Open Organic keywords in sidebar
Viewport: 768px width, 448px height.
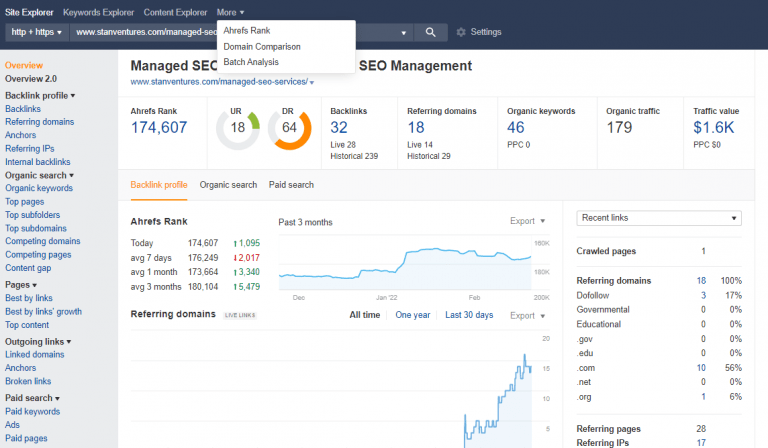click(39, 188)
